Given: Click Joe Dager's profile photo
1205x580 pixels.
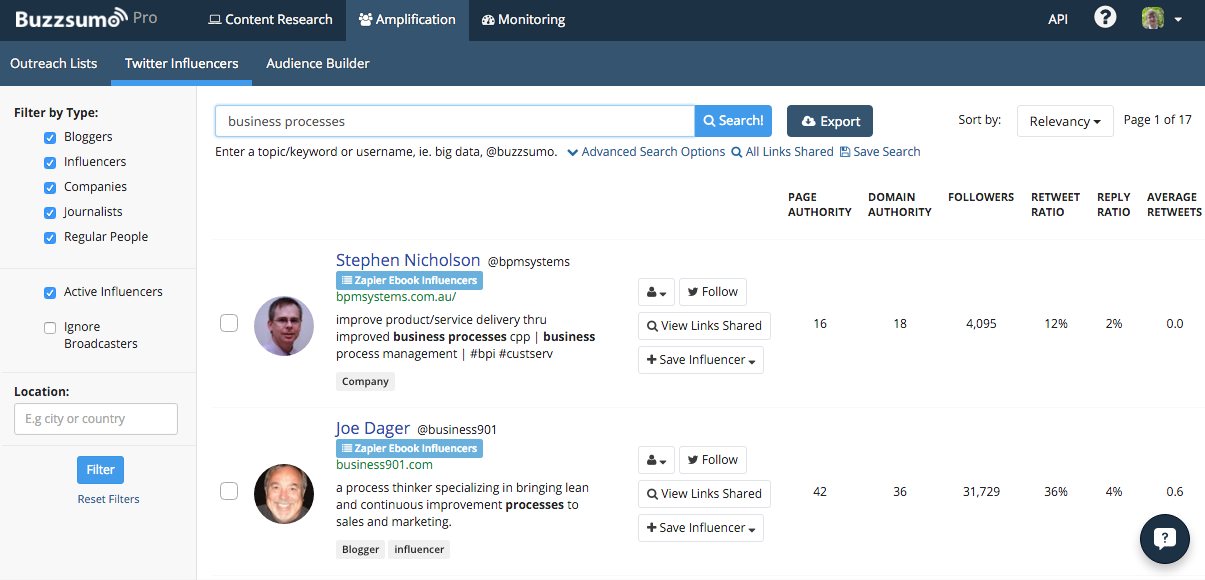Looking at the screenshot, I should pyautogui.click(x=284, y=493).
